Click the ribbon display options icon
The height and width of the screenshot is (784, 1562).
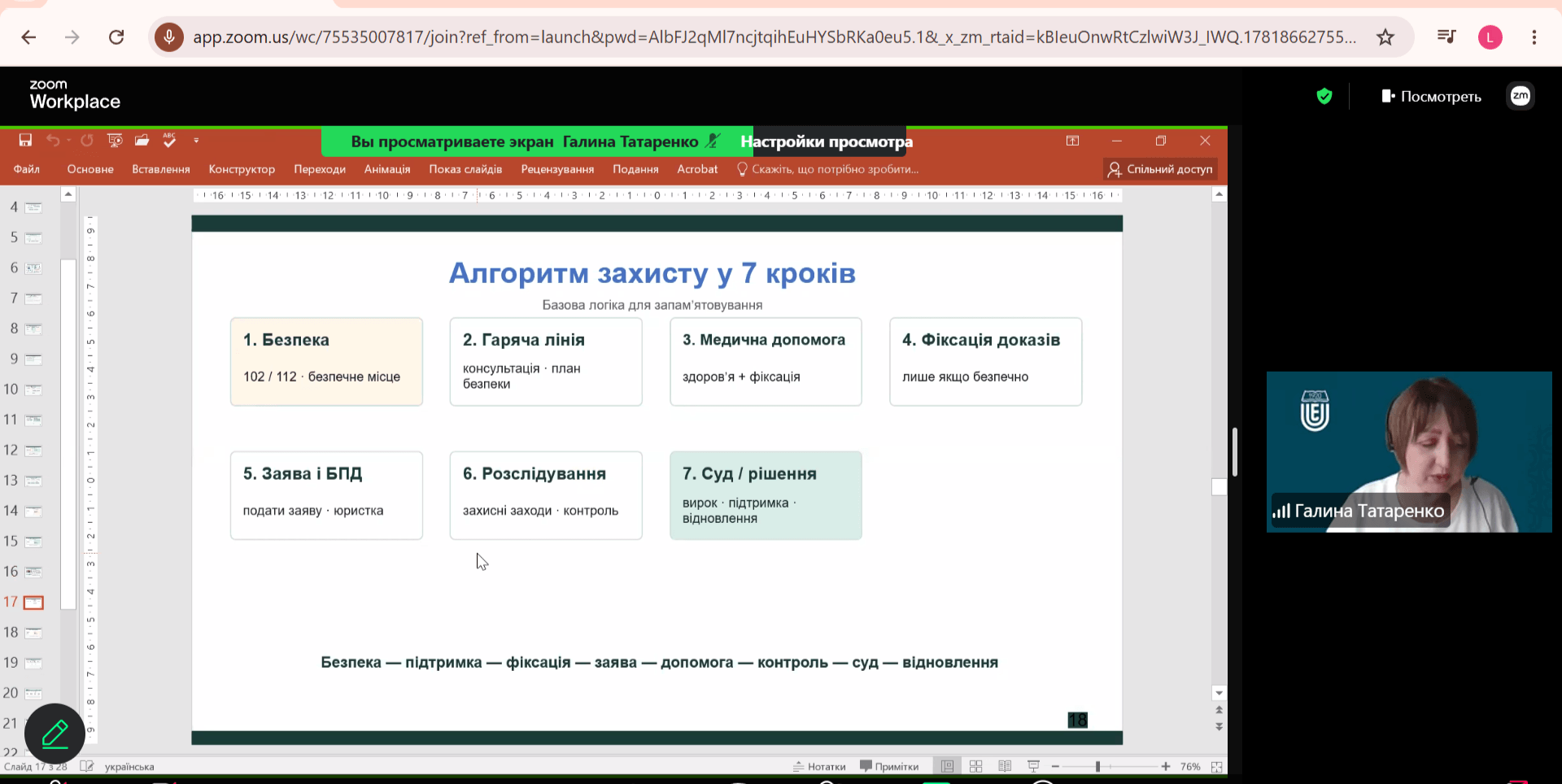1073,141
